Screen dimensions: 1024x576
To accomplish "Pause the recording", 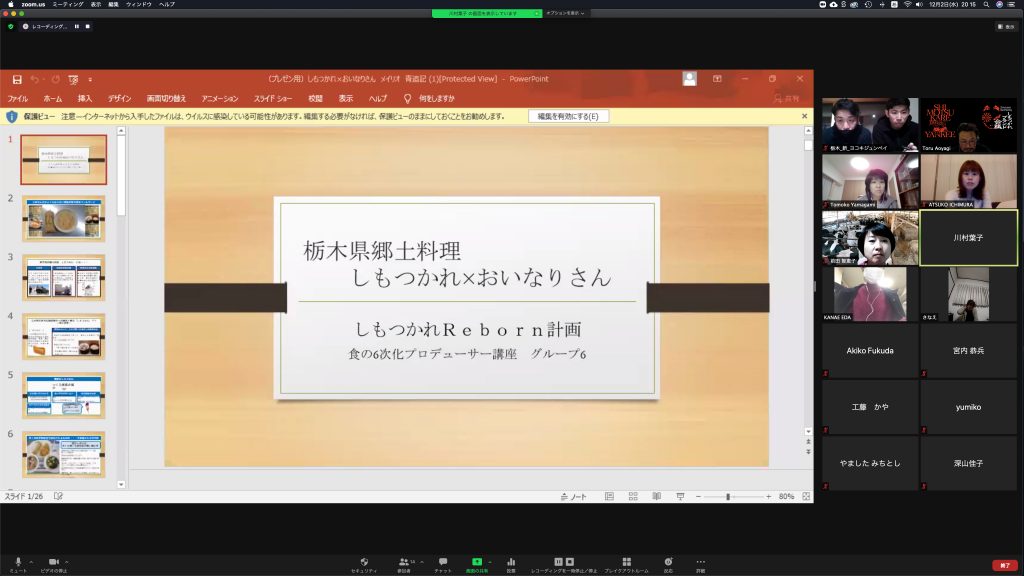I will (559, 560).
